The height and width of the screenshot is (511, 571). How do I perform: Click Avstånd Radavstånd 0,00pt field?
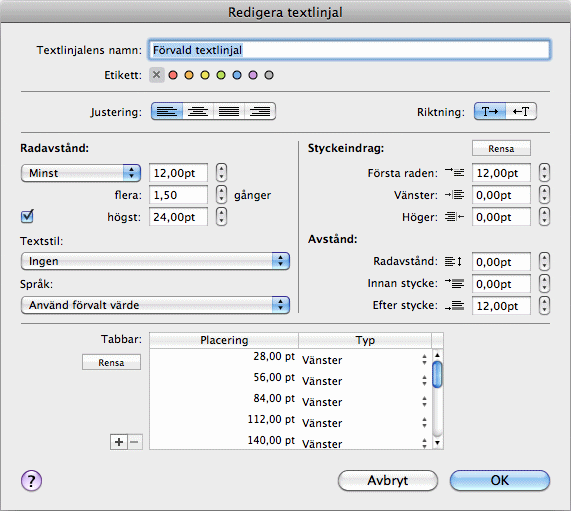coord(501,262)
